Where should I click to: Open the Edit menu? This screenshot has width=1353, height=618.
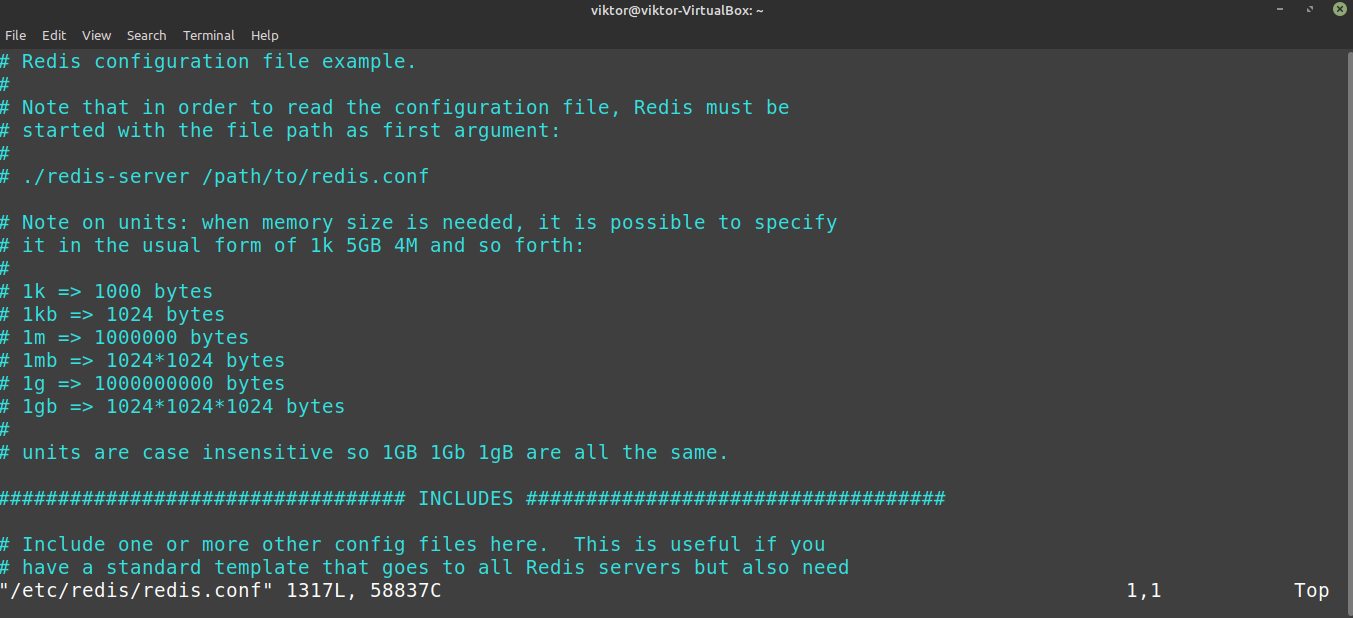coord(54,35)
